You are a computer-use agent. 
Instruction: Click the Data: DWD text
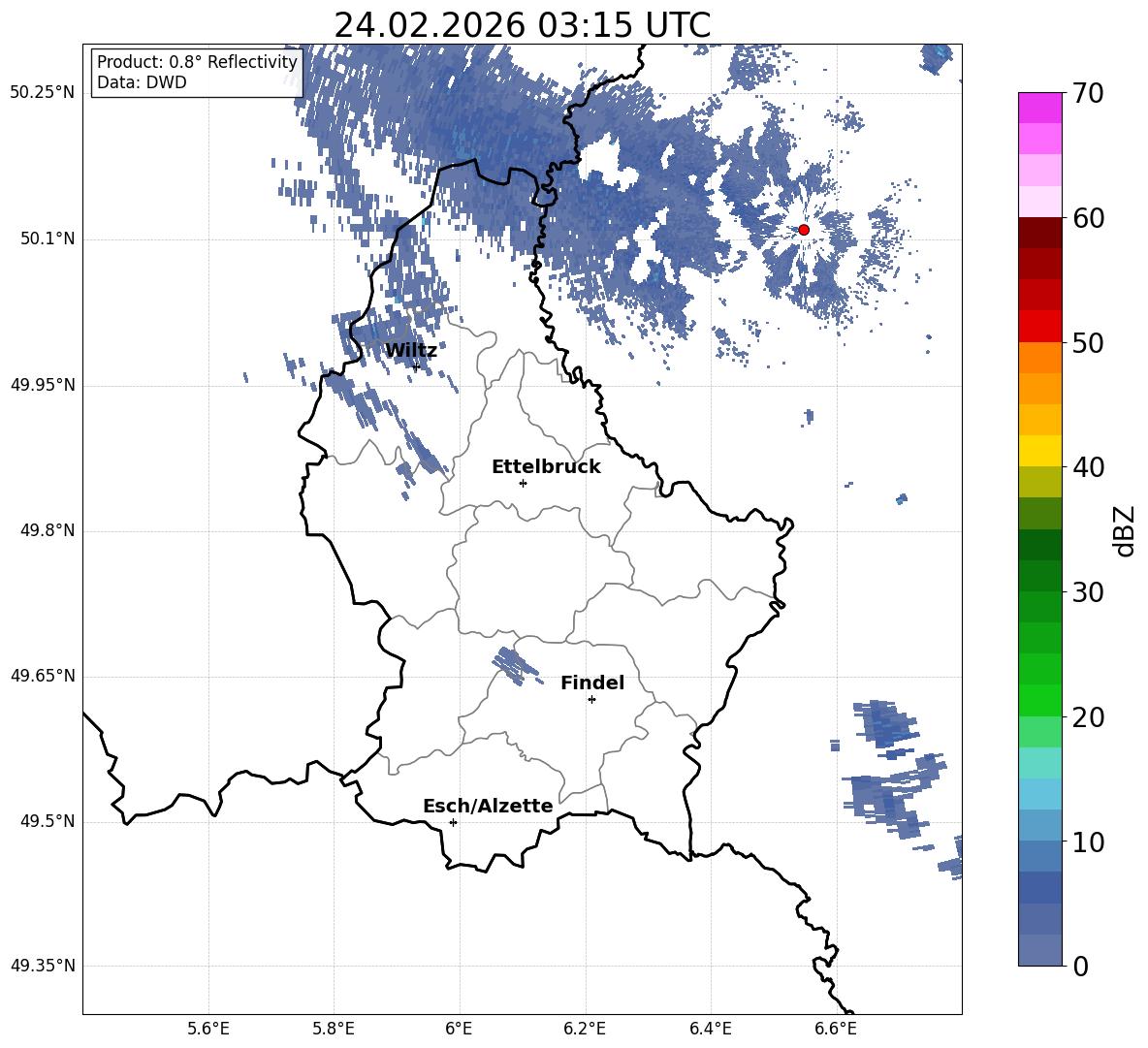point(142,82)
